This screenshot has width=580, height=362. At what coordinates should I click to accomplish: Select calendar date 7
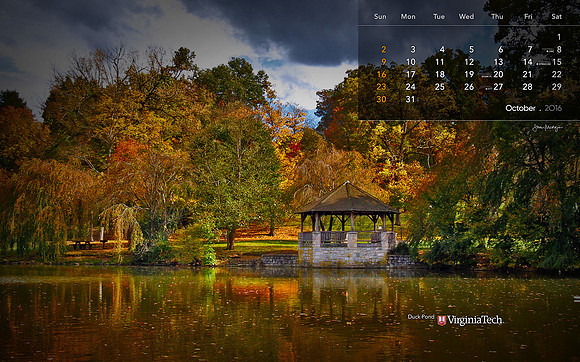[530, 49]
